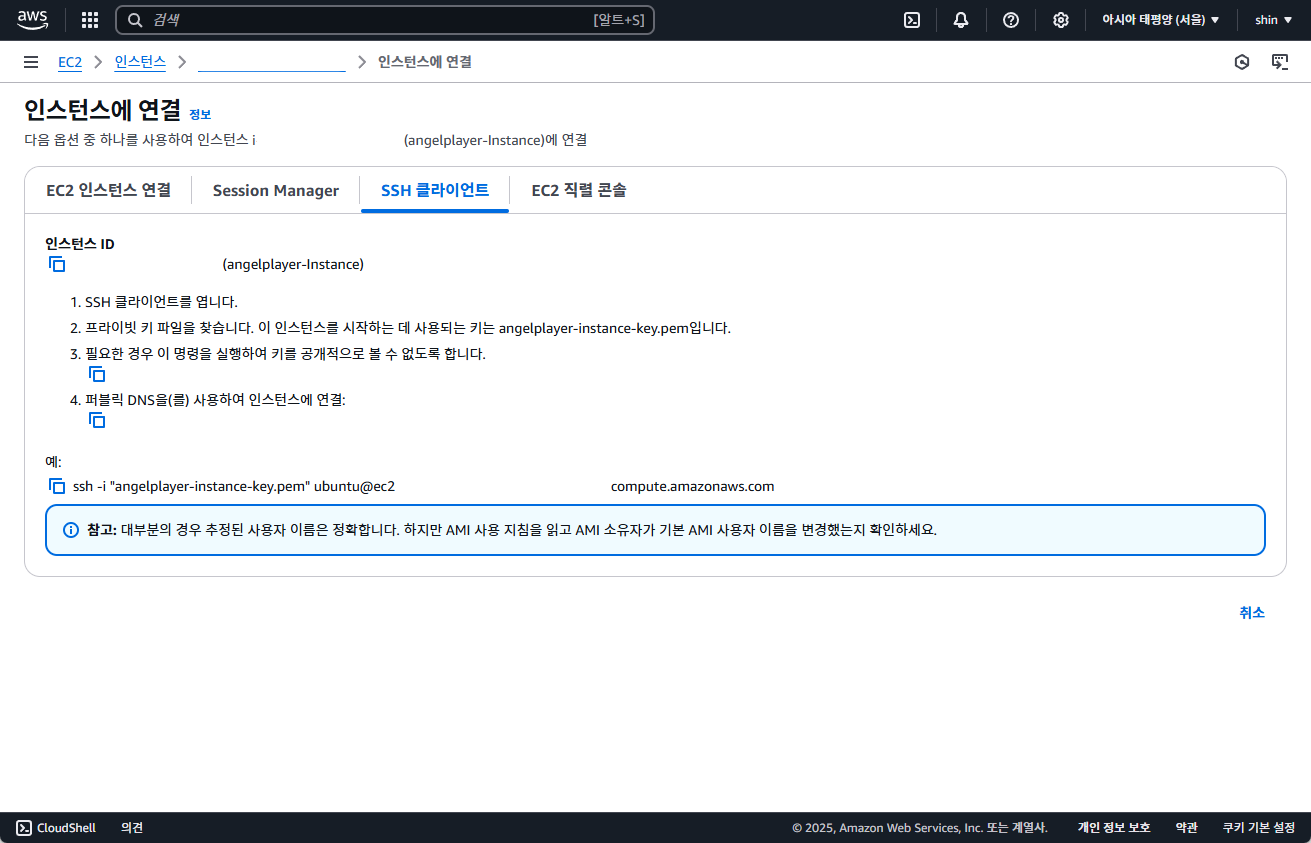Click the CloudShell icon in footer

pos(24,828)
